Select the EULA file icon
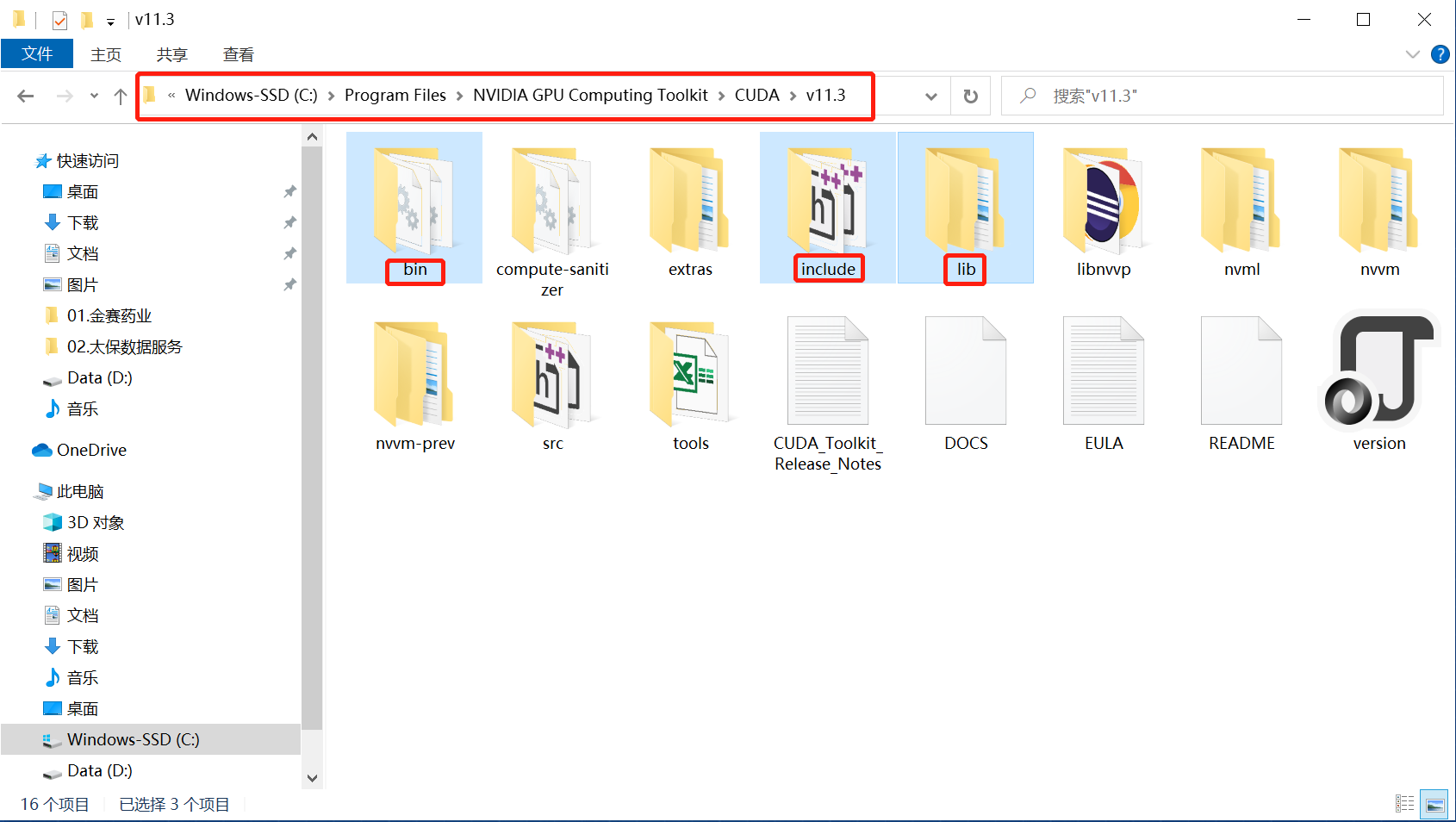The image size is (1456, 822). pyautogui.click(x=1104, y=371)
